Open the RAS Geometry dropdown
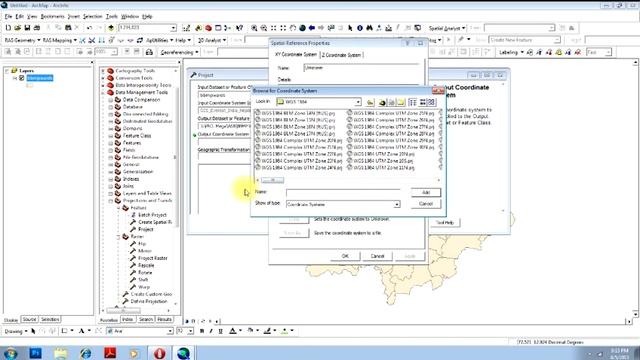This screenshot has height=360, width=640. (x=22, y=40)
